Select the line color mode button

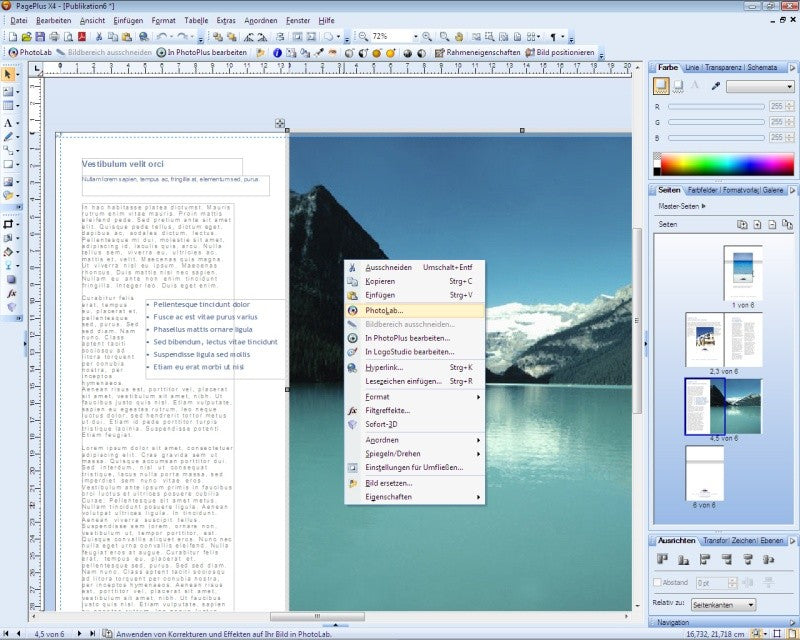pyautogui.click(x=678, y=86)
